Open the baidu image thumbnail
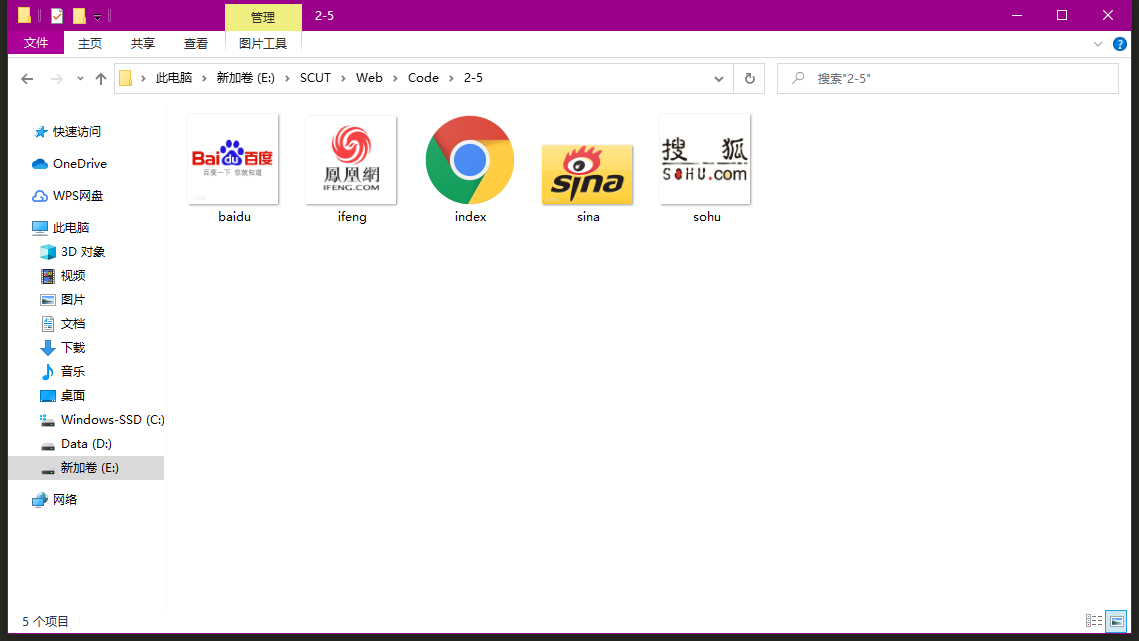1139x641 pixels. point(233,160)
